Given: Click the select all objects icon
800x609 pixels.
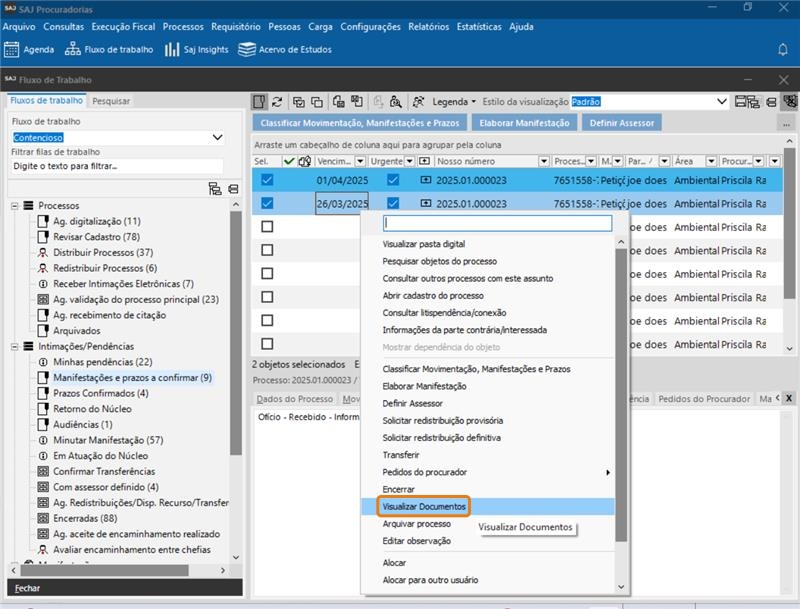Looking at the screenshot, I should pyautogui.click(x=299, y=102).
